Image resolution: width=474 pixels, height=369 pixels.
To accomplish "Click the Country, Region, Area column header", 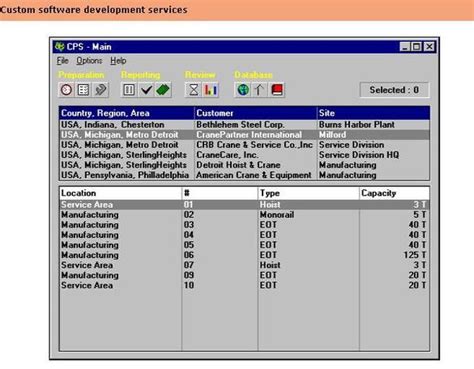I will (x=126, y=113).
